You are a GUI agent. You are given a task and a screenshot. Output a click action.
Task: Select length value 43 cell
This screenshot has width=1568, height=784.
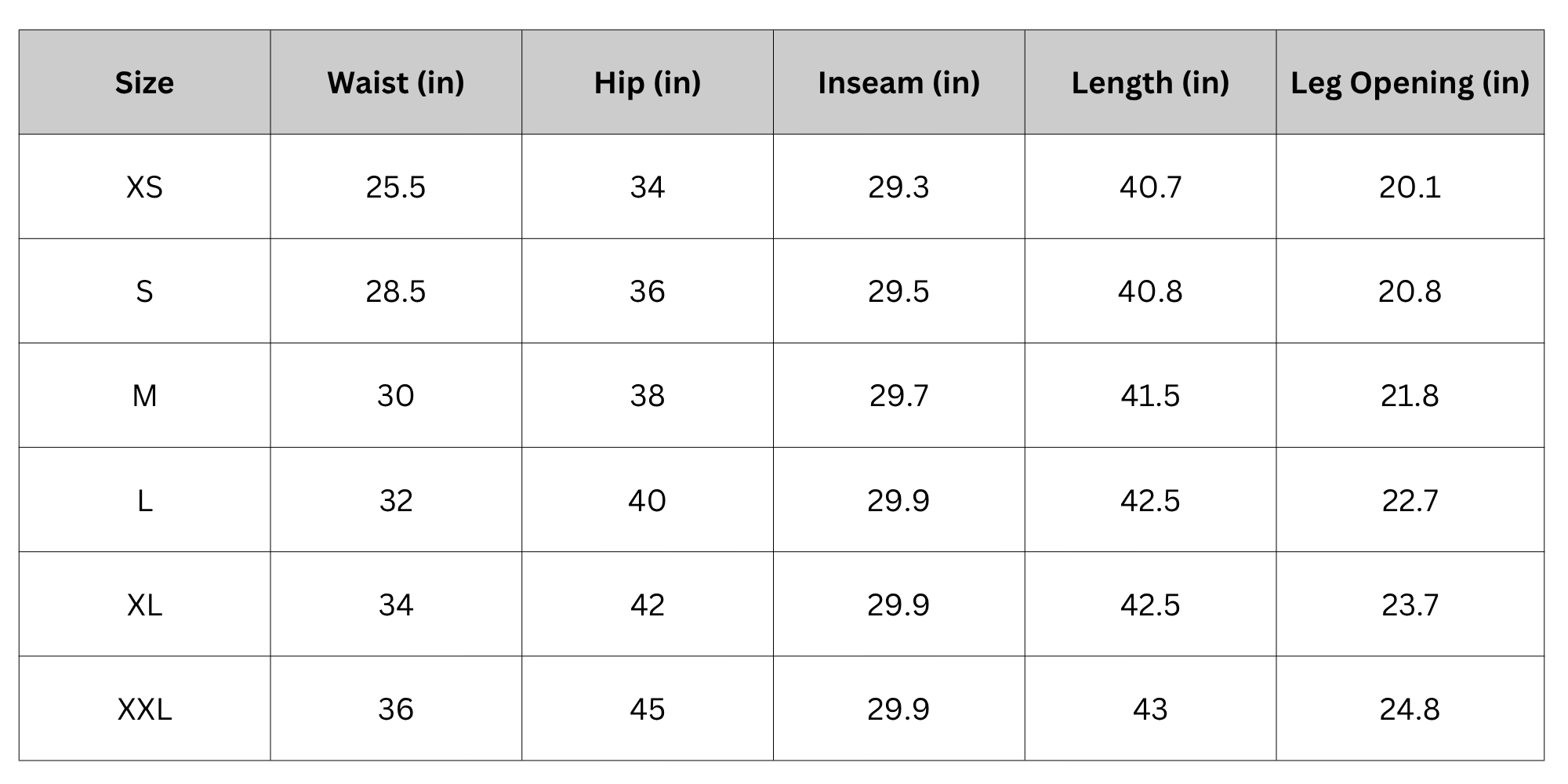pyautogui.click(x=1150, y=710)
